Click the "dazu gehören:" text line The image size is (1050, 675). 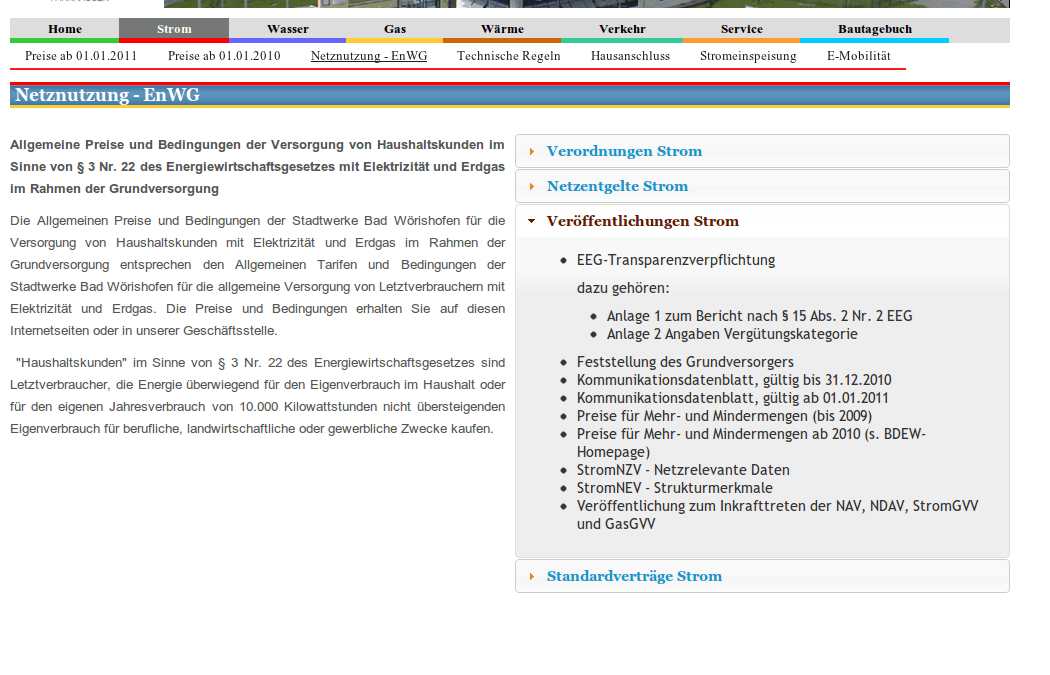[x=623, y=289]
